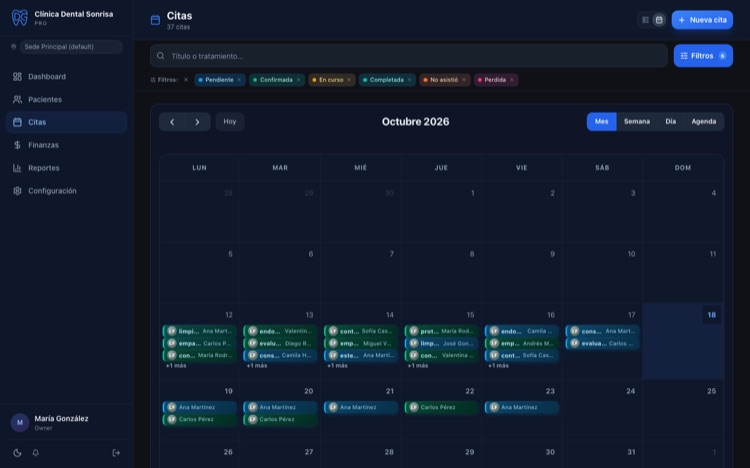Switch to Semana view
The width and height of the screenshot is (750, 468).
(x=637, y=122)
